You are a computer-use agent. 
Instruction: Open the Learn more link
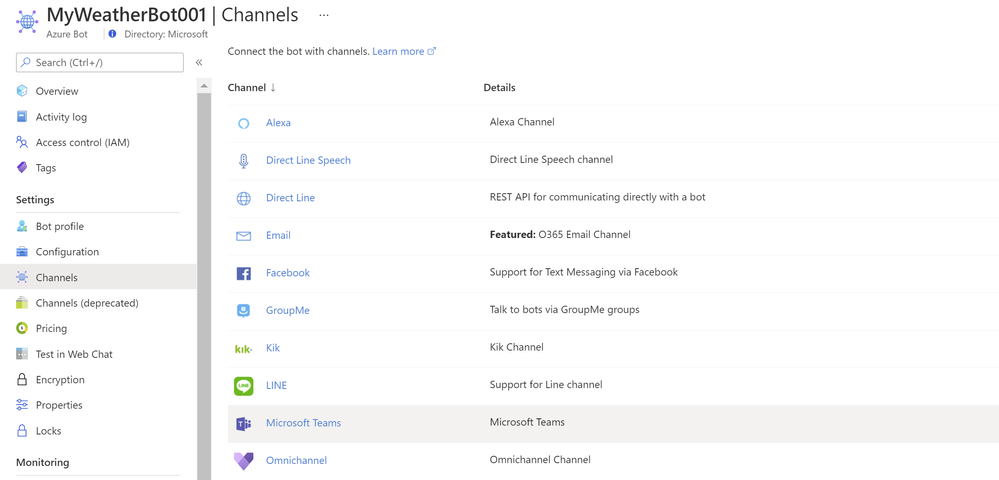(x=404, y=51)
